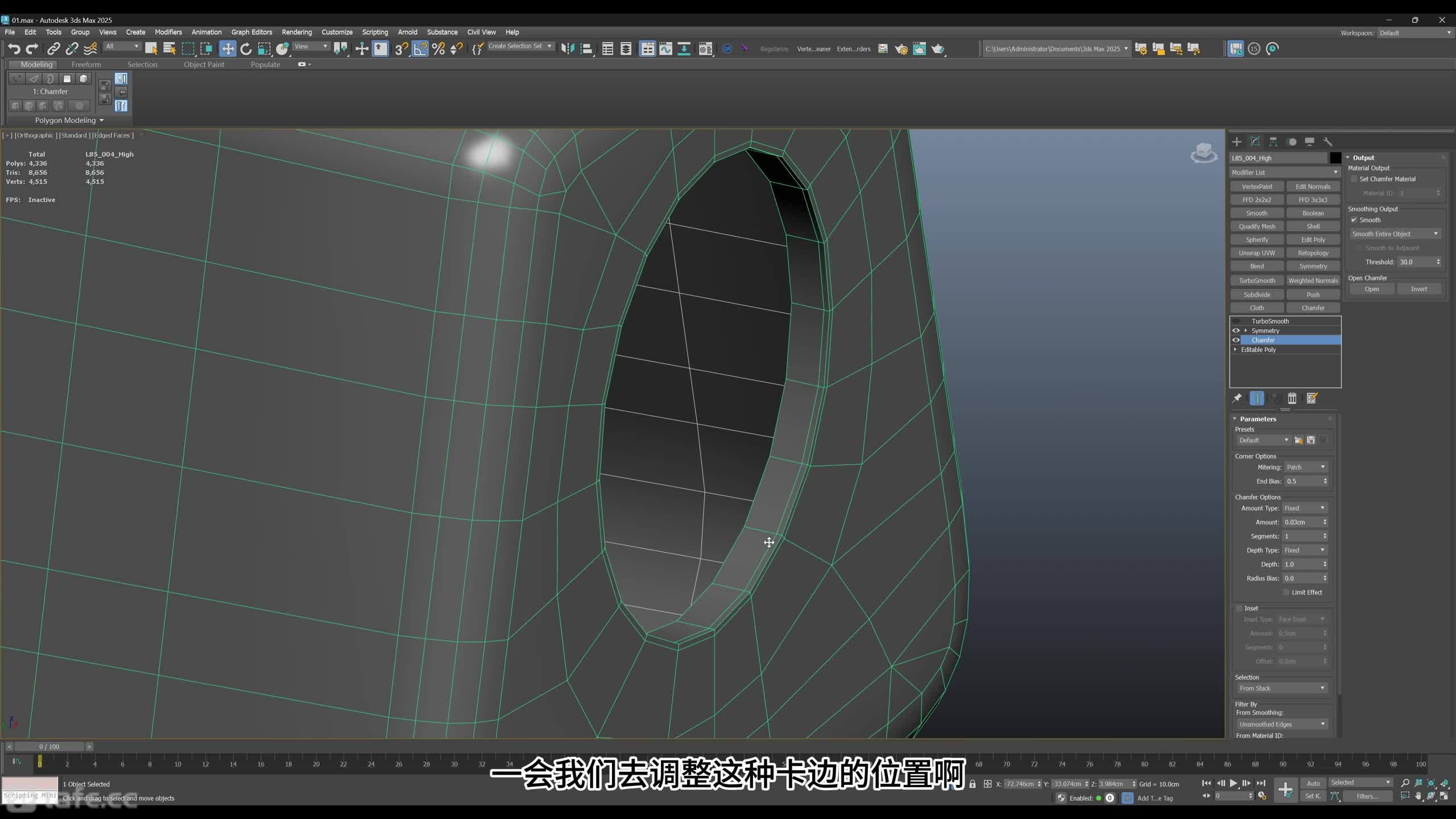Open the Mitering Patch dropdown
This screenshot has width=1456, height=819.
[1306, 467]
